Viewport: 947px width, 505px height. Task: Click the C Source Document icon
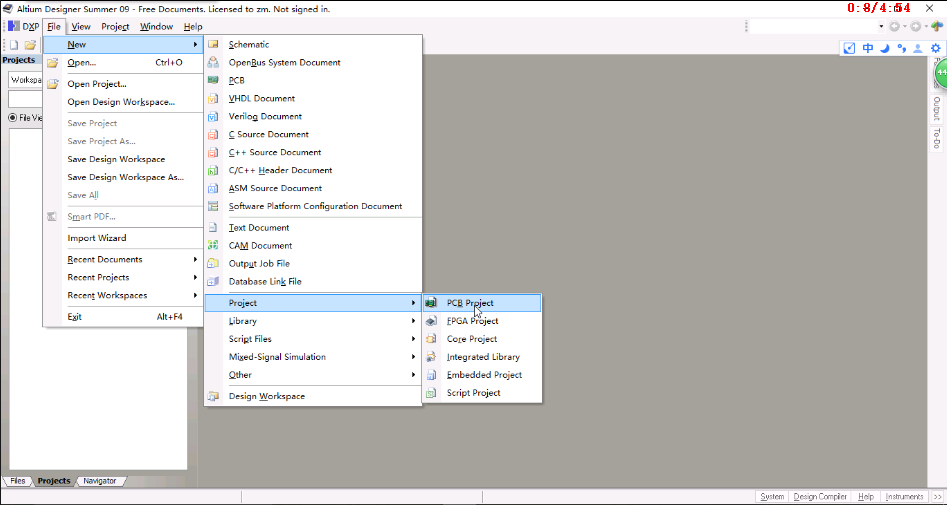click(213, 134)
